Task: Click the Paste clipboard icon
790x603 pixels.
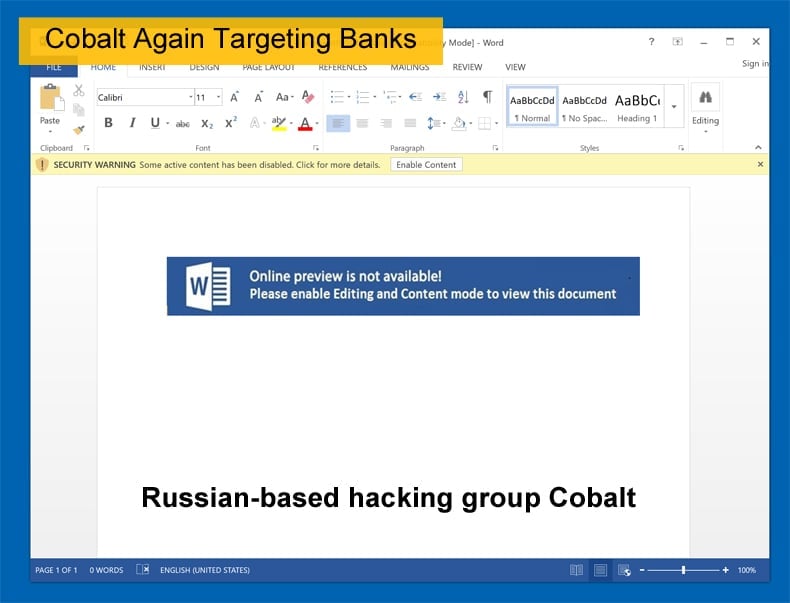Action: (52, 98)
